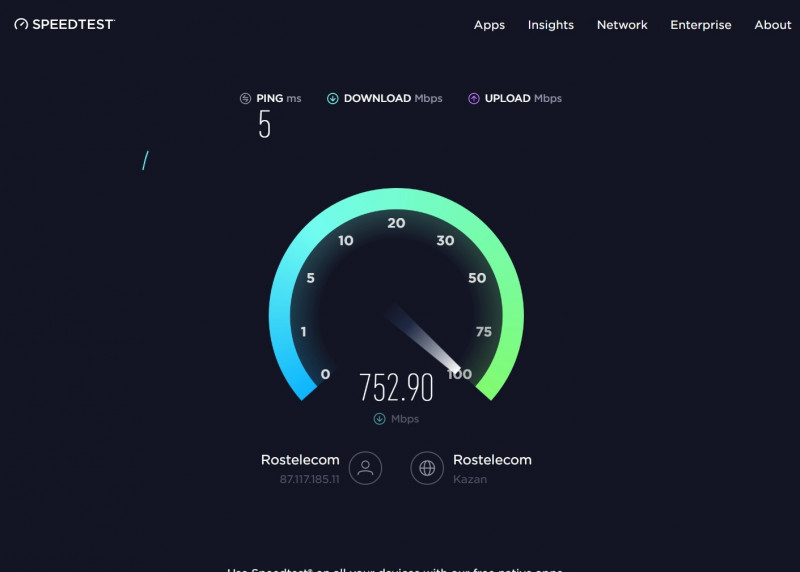Click the 0 mark on gauge
This screenshot has height=572, width=800.
325,375
